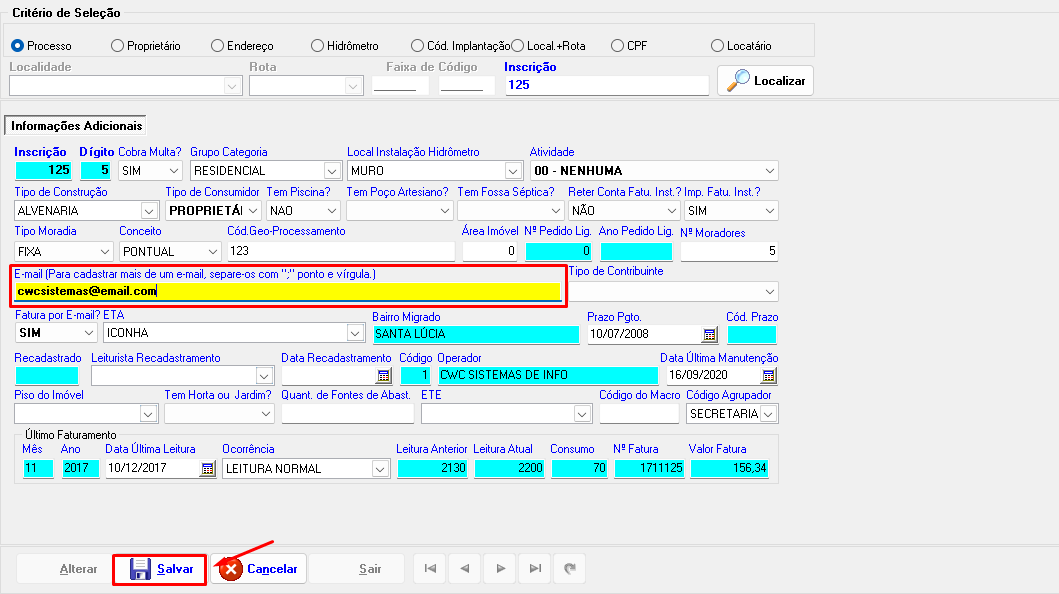Open the Atividade dropdown list
The height and width of the screenshot is (594, 1059).
pyautogui.click(x=768, y=171)
